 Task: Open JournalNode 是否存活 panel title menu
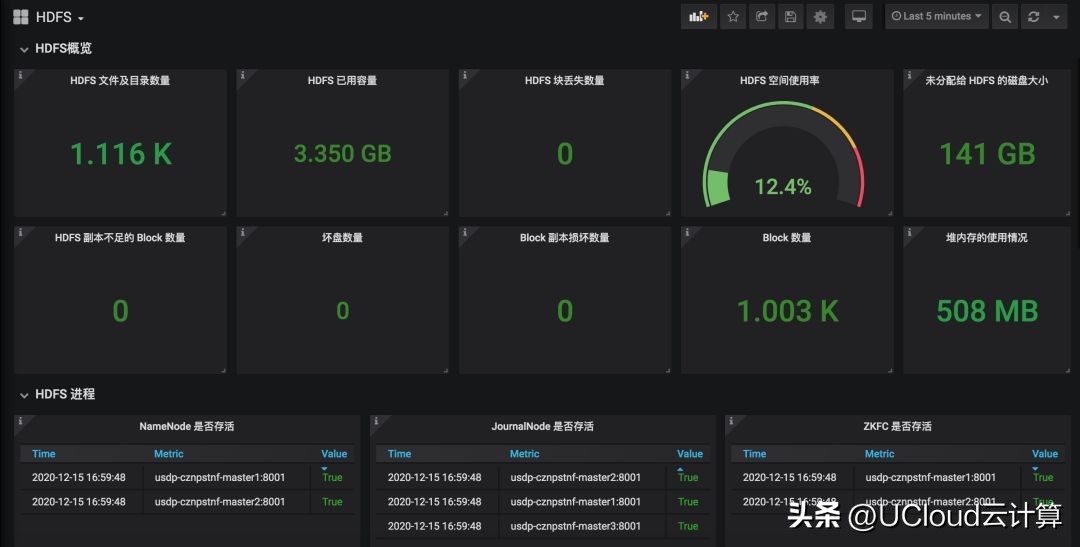(542, 426)
